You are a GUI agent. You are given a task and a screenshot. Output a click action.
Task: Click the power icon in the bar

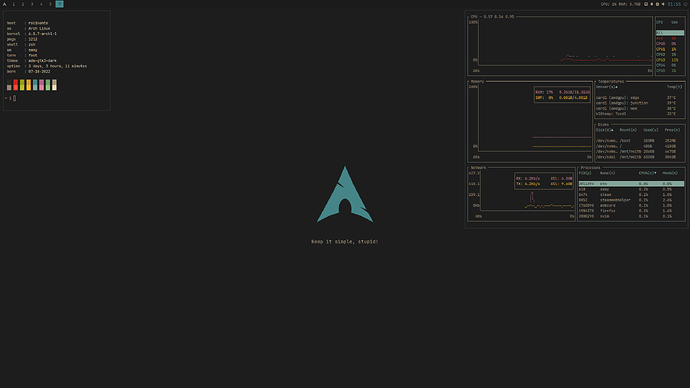[x=686, y=4]
